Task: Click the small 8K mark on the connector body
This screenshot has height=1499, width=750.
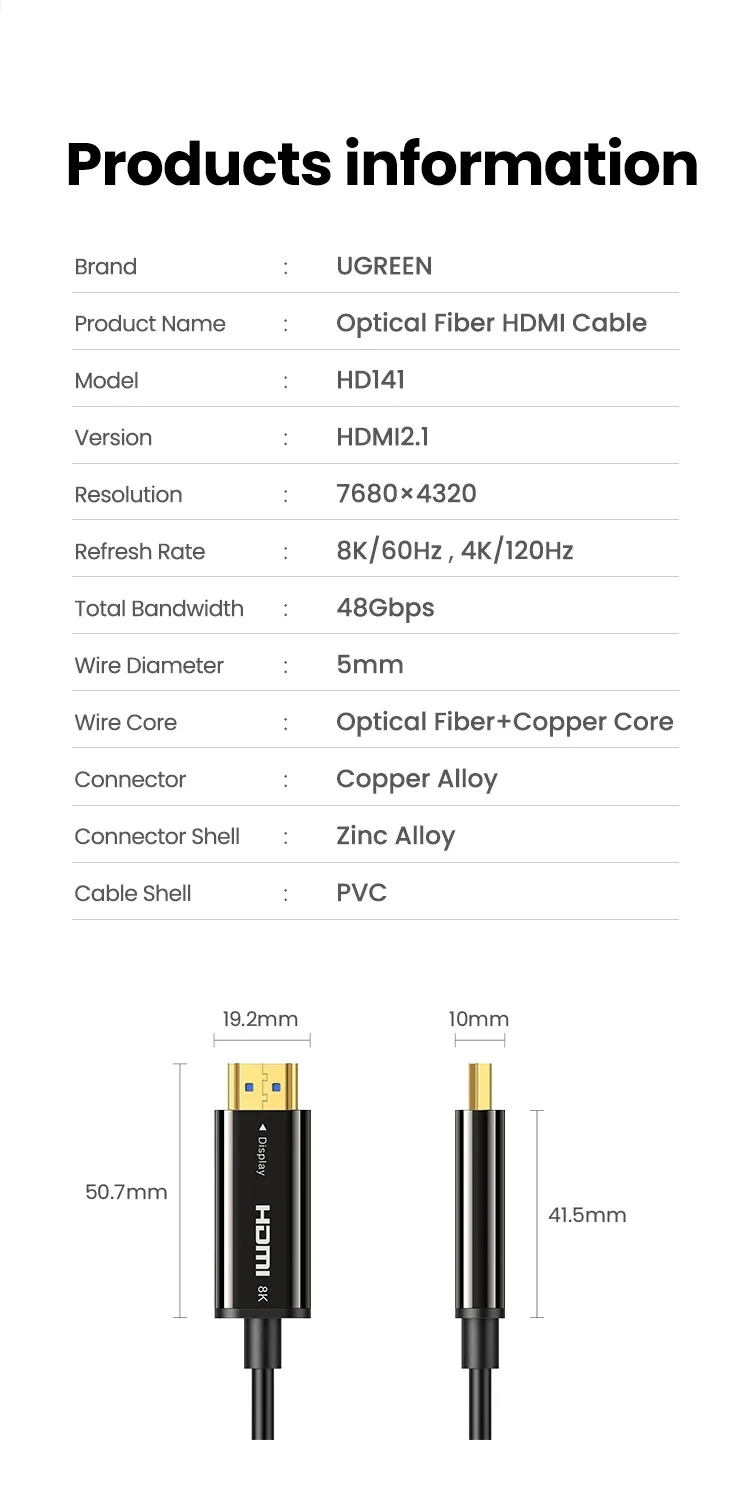Action: pyautogui.click(x=262, y=1294)
